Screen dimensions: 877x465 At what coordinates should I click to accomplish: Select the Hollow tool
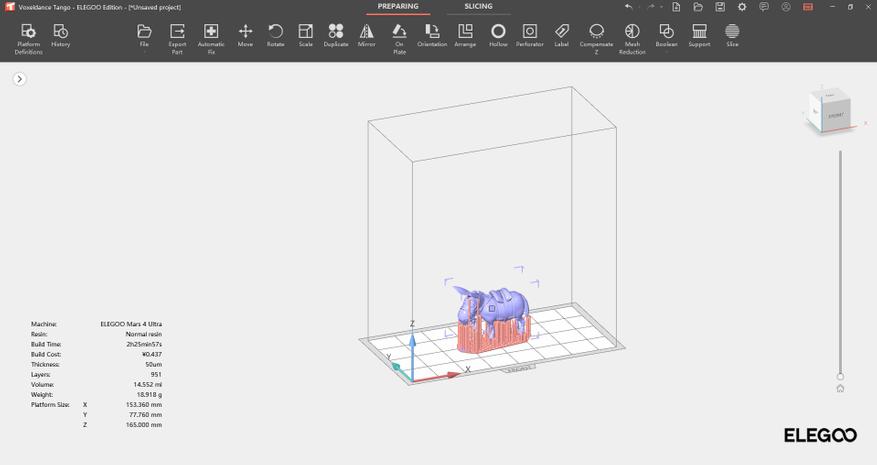tap(498, 36)
